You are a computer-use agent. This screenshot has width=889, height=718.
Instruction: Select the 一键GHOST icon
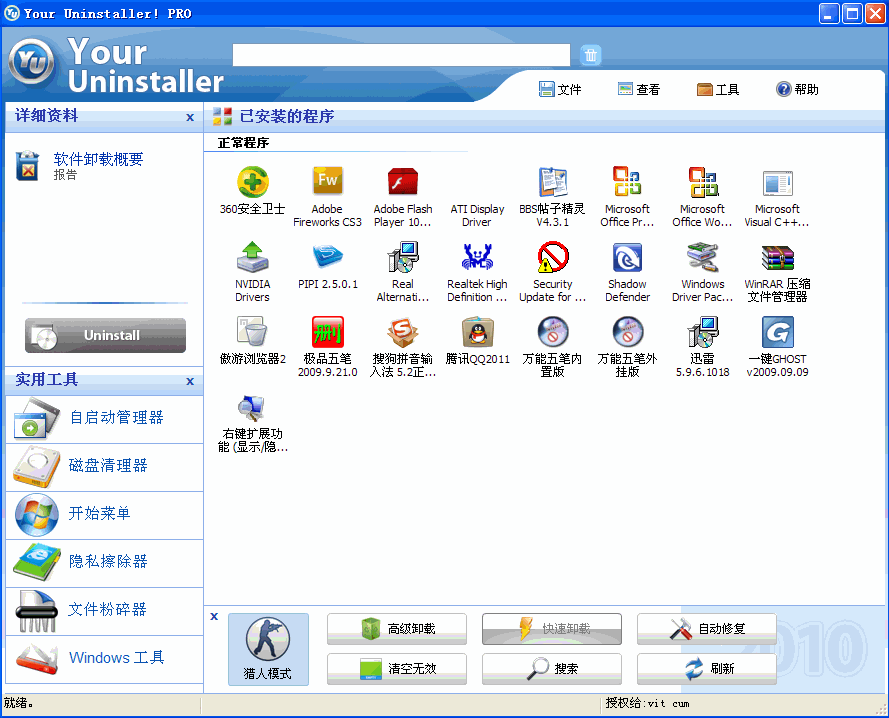777,332
